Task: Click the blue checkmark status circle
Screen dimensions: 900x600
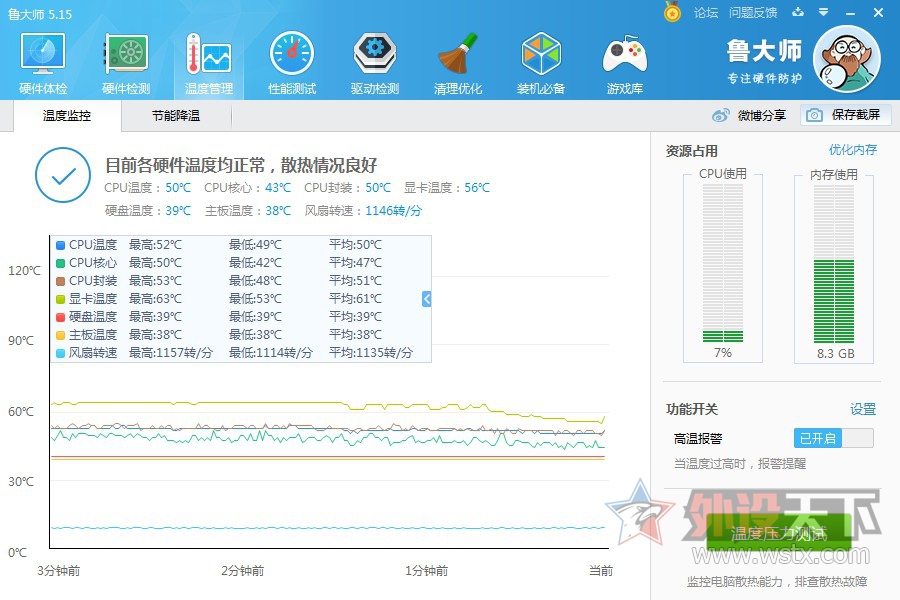Action: pos(63,175)
